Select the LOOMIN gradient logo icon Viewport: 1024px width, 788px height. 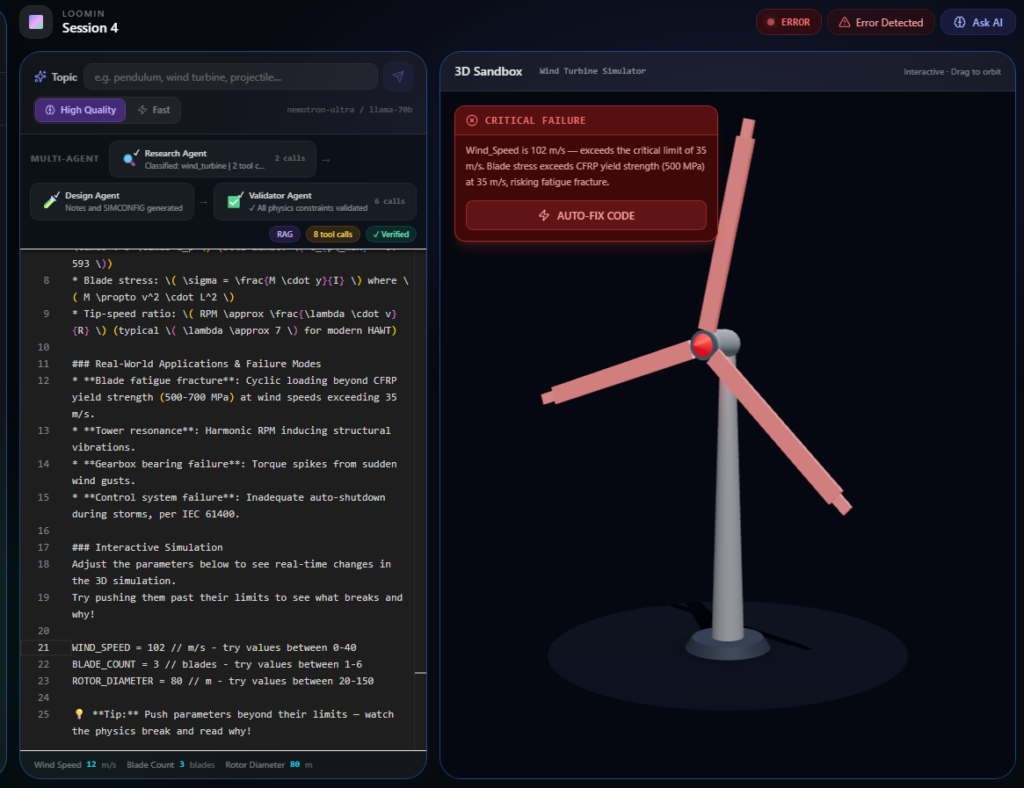tap(35, 20)
